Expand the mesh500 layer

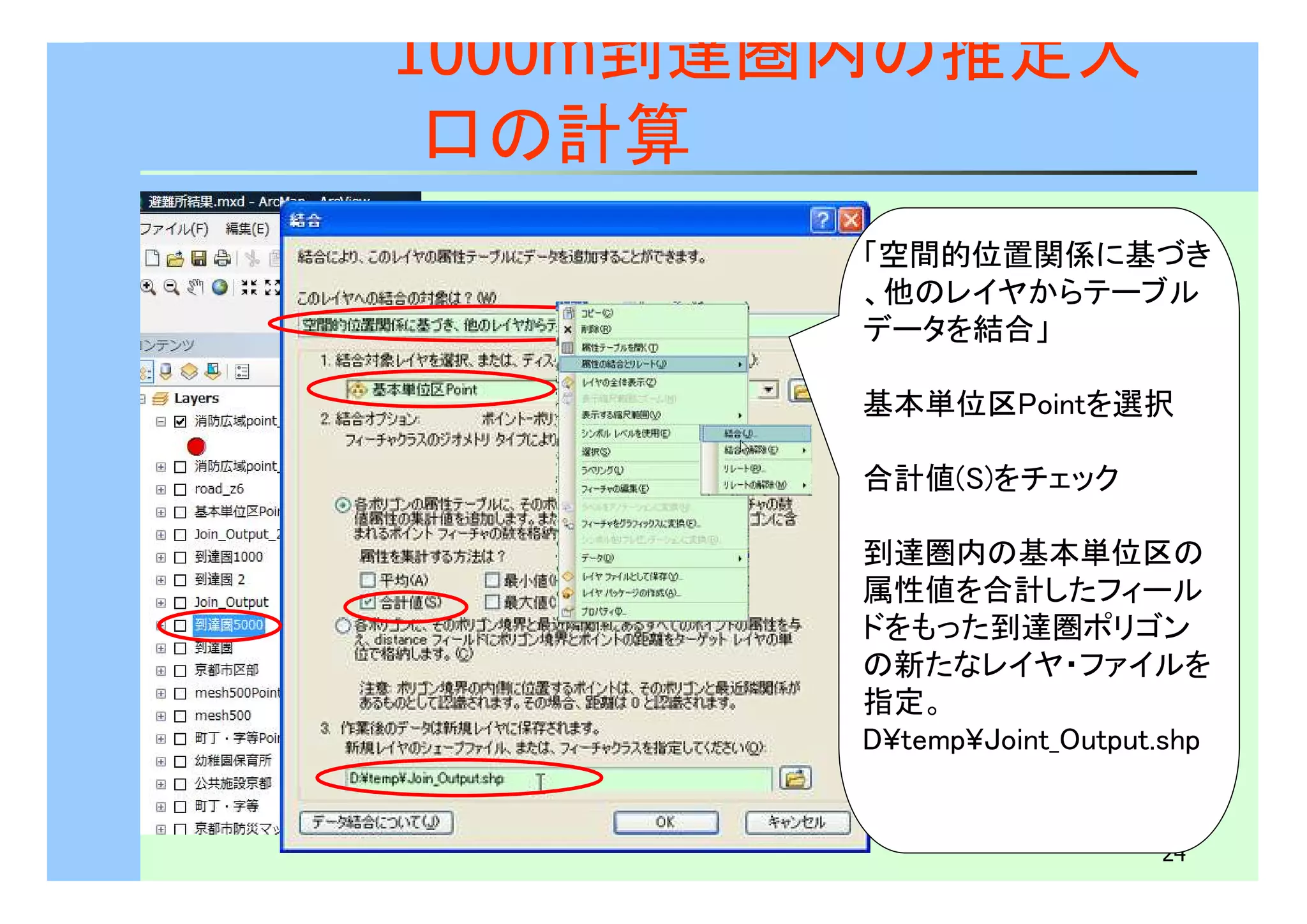(161, 717)
